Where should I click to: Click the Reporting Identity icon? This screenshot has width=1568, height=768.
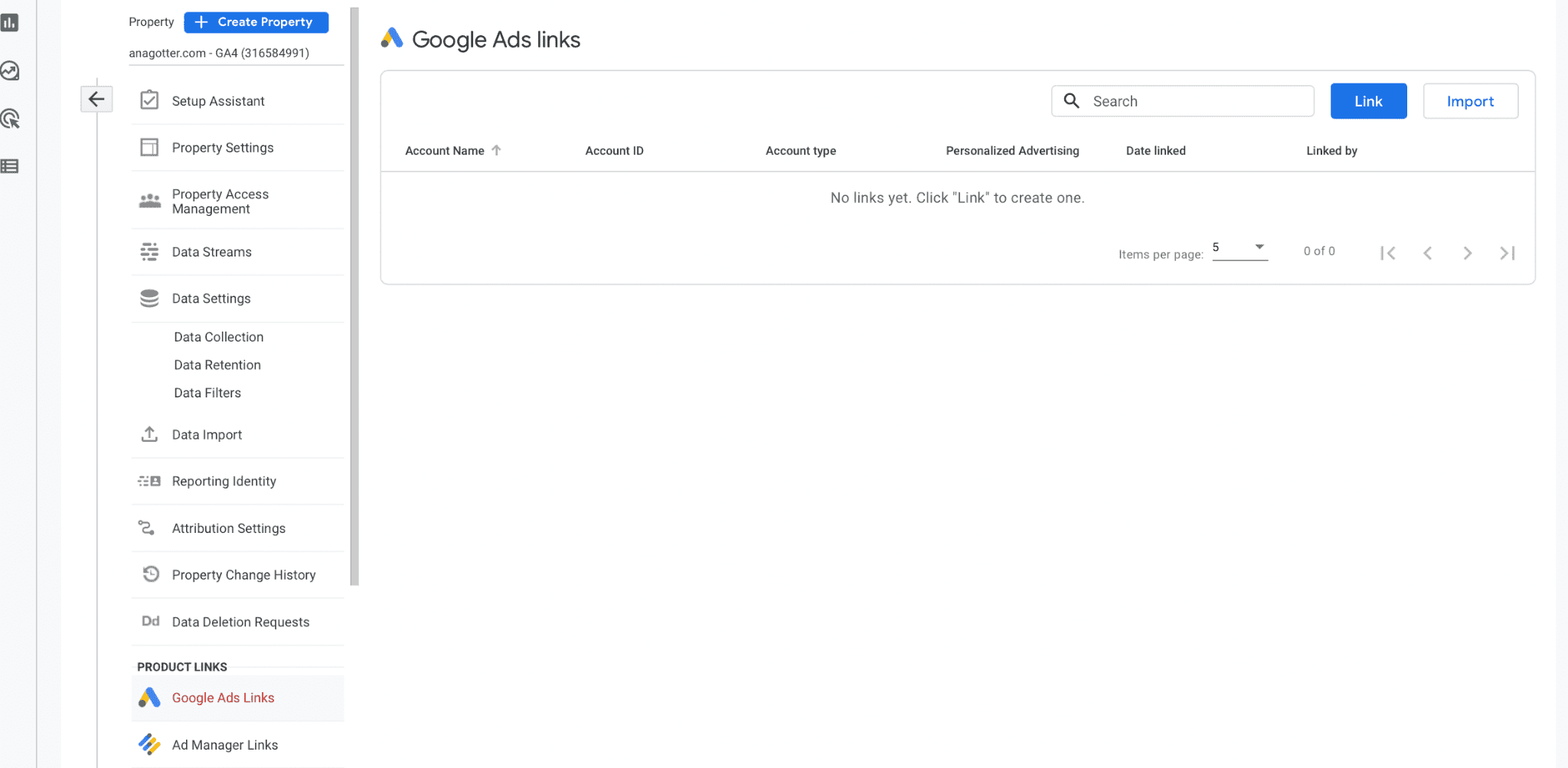click(149, 481)
